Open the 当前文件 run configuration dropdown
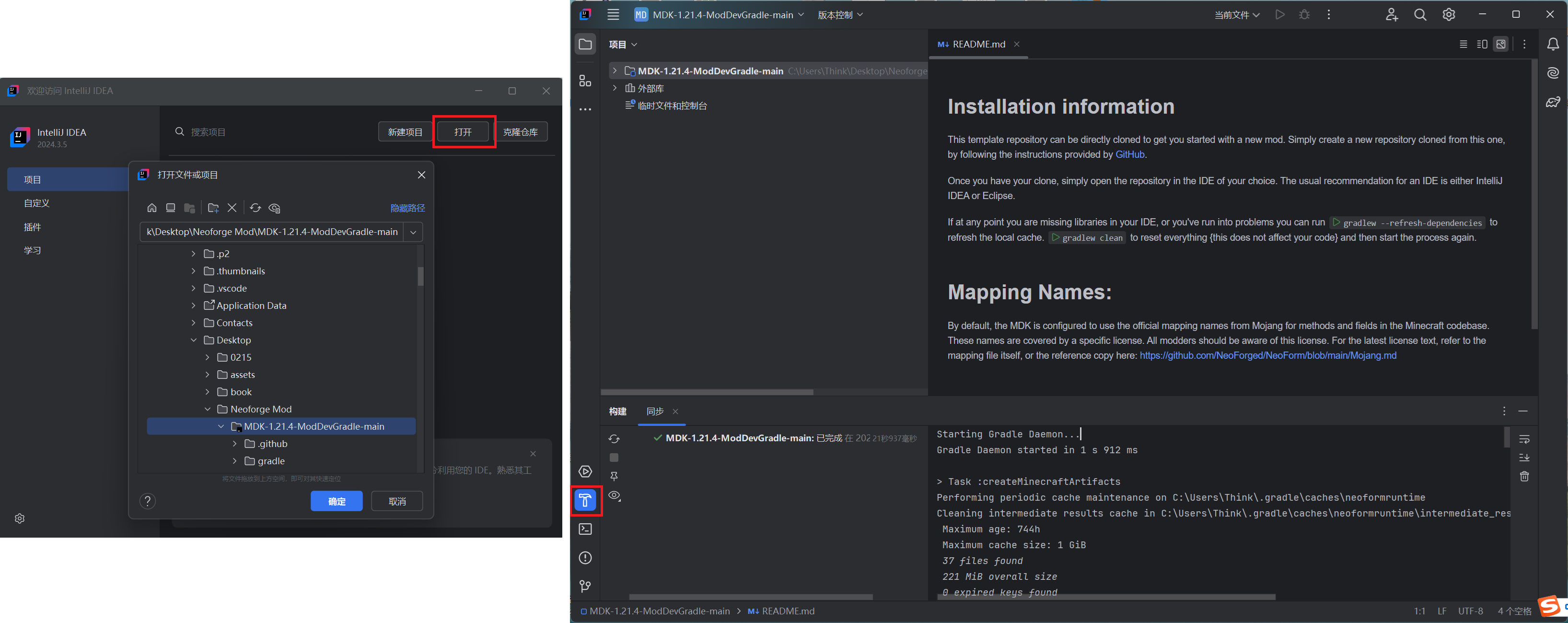The height and width of the screenshot is (623, 1568). pos(1237,14)
